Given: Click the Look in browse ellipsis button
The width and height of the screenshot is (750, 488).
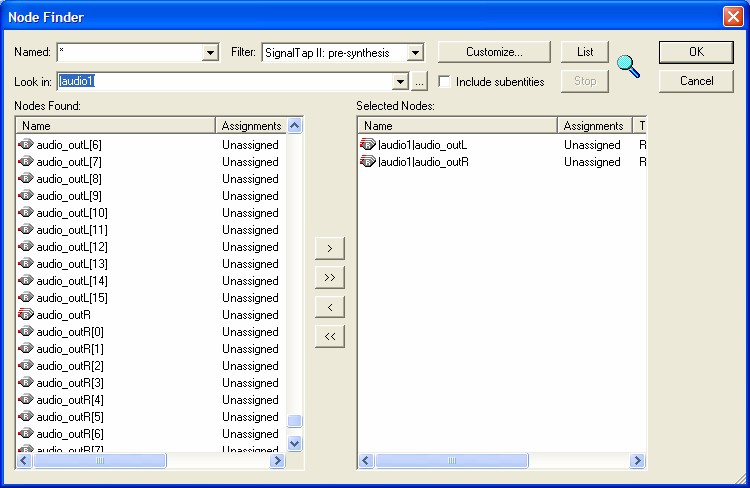Looking at the screenshot, I should tap(420, 82).
